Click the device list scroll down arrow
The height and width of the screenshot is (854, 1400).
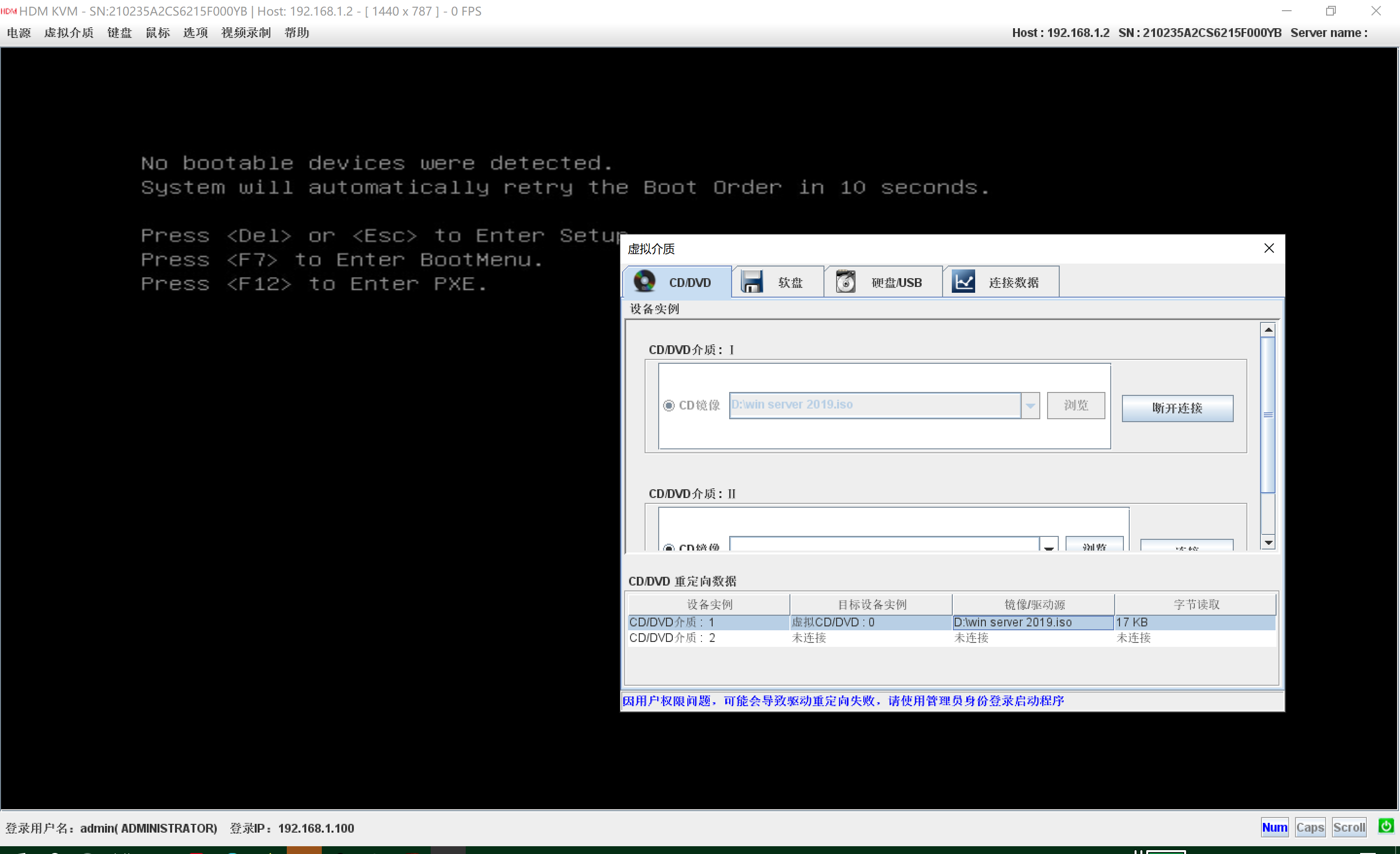(1268, 542)
